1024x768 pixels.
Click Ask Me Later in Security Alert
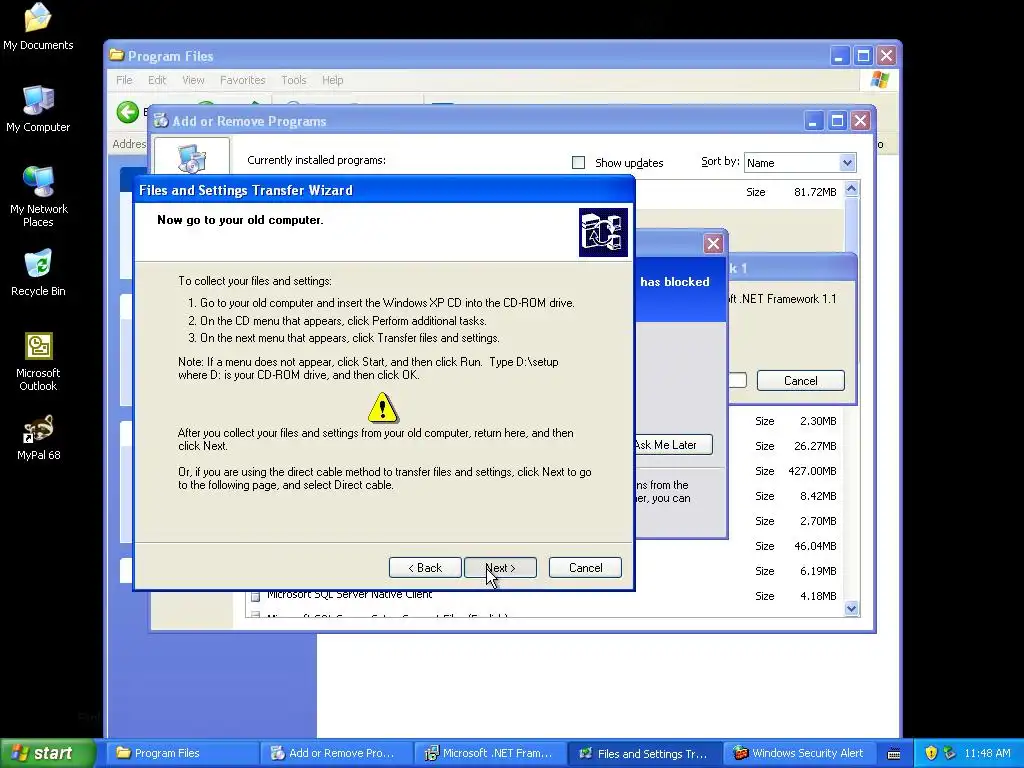tap(673, 445)
